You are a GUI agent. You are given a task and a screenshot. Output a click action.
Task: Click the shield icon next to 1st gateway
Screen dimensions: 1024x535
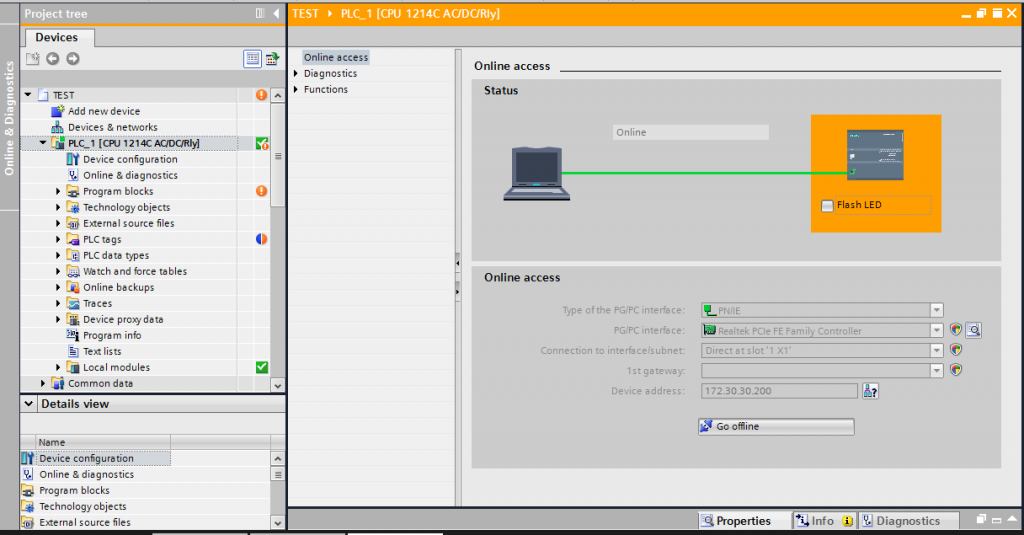click(x=956, y=370)
